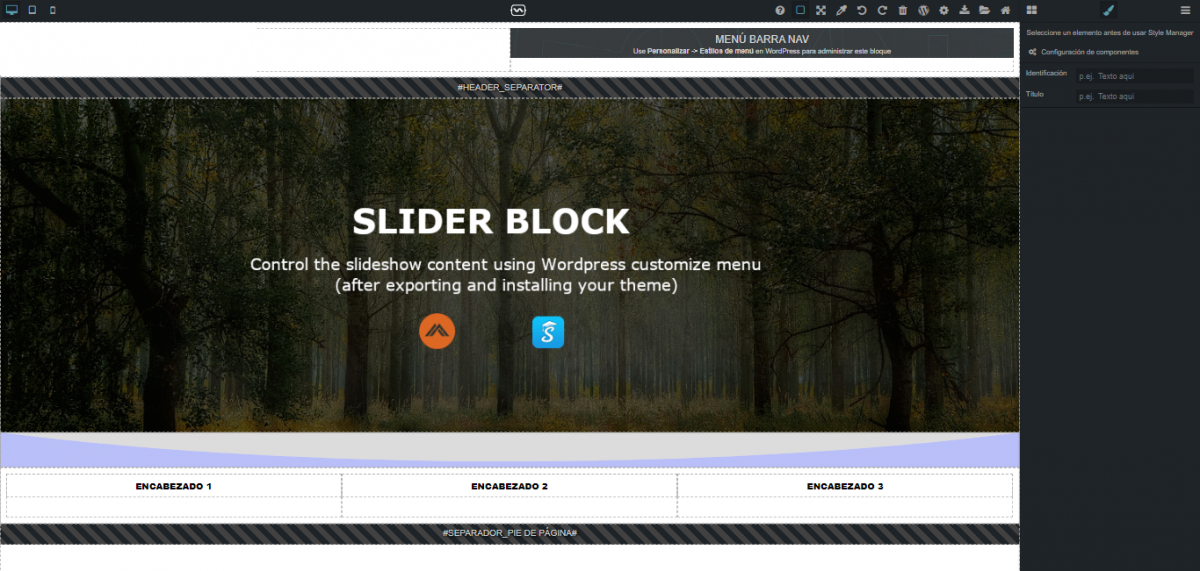
Task: Switch to tablet device preview
Action: [x=32, y=10]
